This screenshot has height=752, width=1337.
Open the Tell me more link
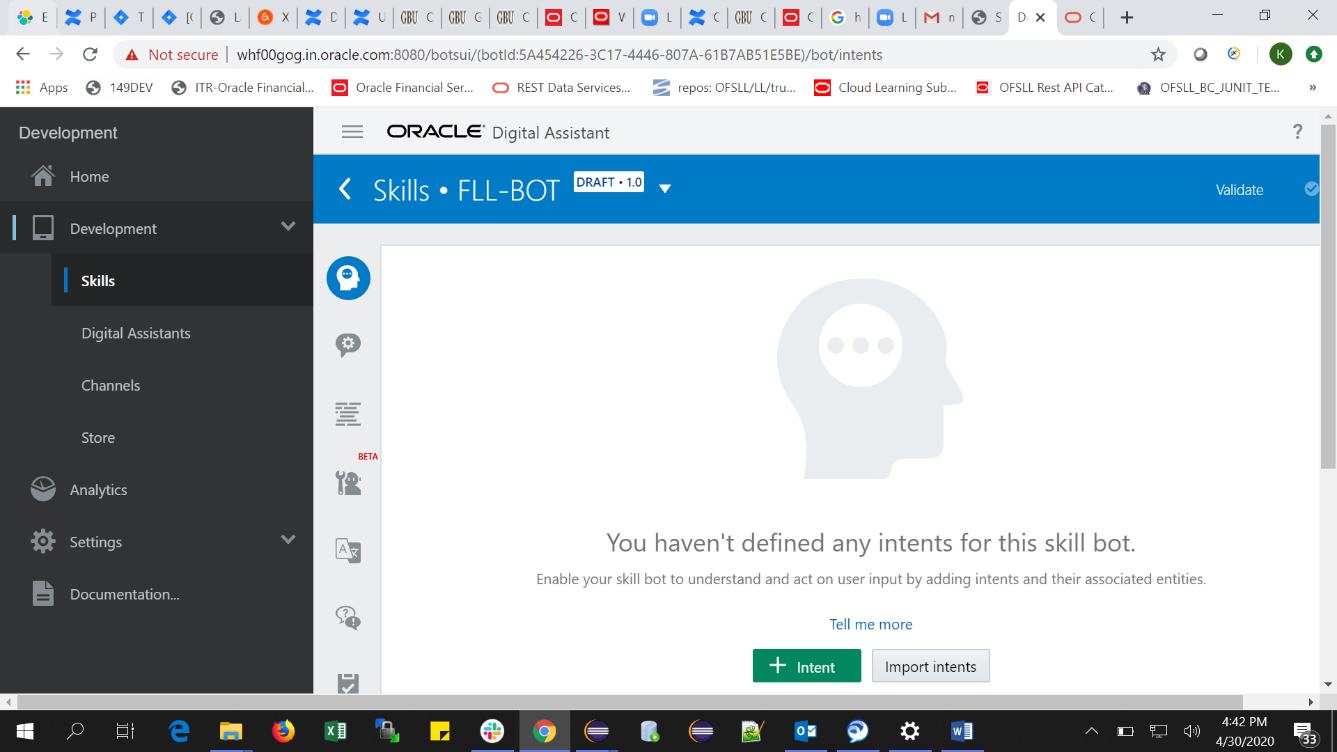(x=871, y=624)
